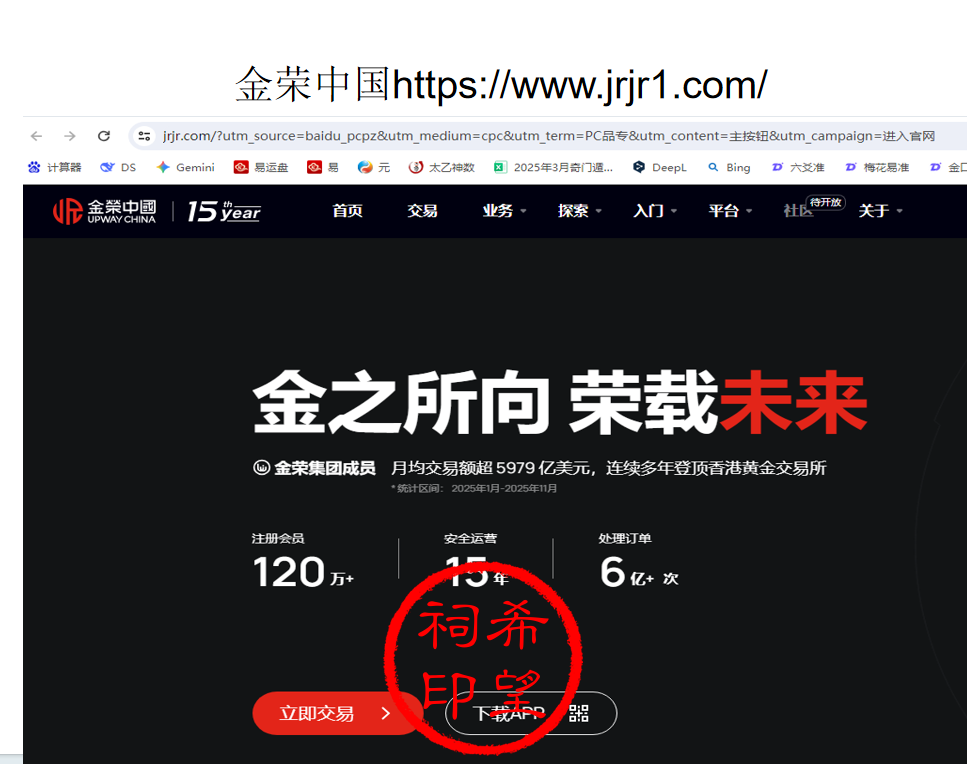Image resolution: width=967 pixels, height=764 pixels.
Task: Go to the 首页 nav item
Action: point(347,211)
